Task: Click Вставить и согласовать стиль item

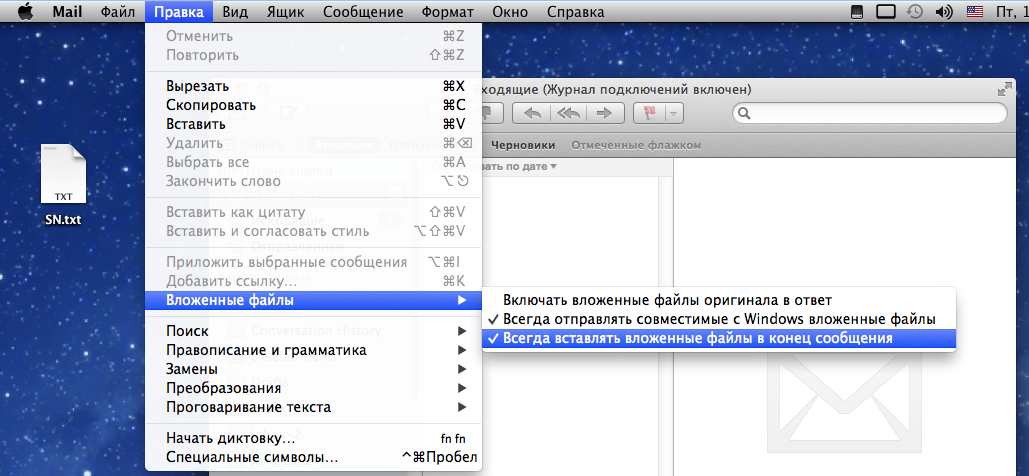Action: 314,231
